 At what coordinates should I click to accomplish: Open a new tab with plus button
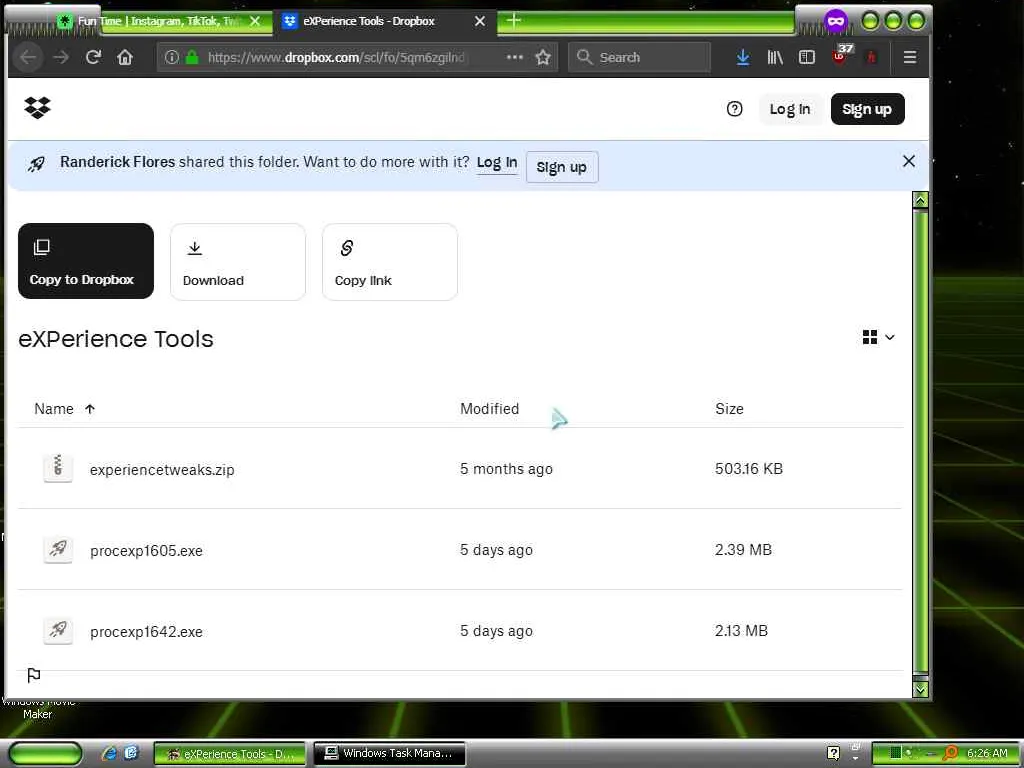click(x=514, y=21)
